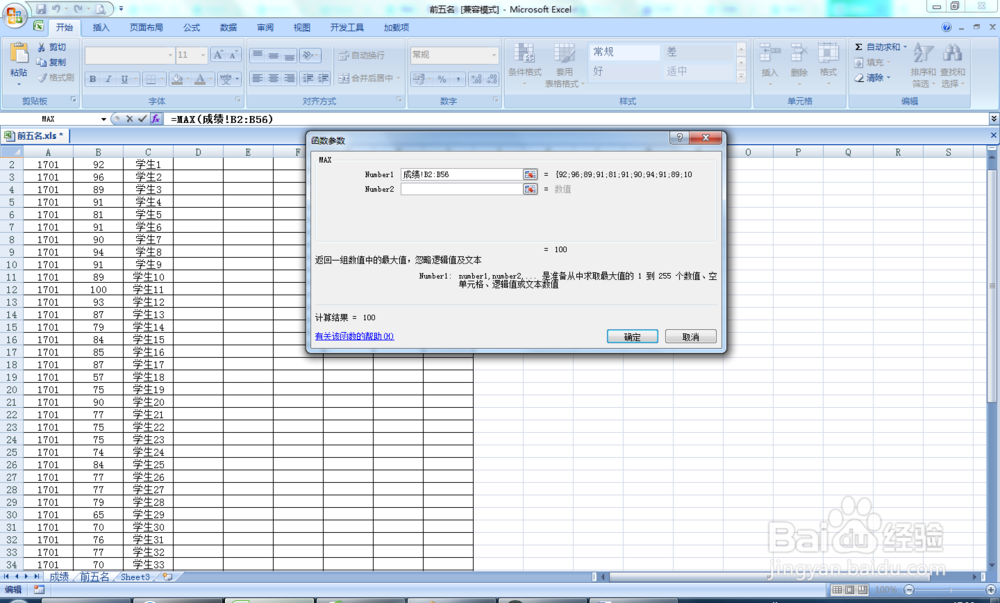Click the Number1 input field in the dialog

coord(461,175)
